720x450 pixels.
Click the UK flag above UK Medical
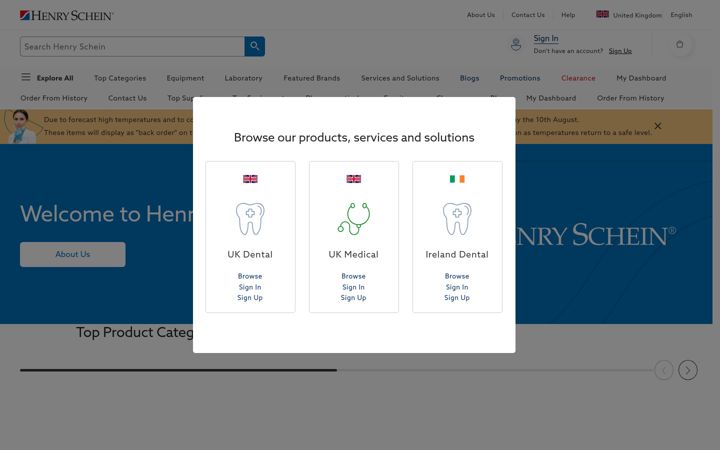[x=354, y=179]
